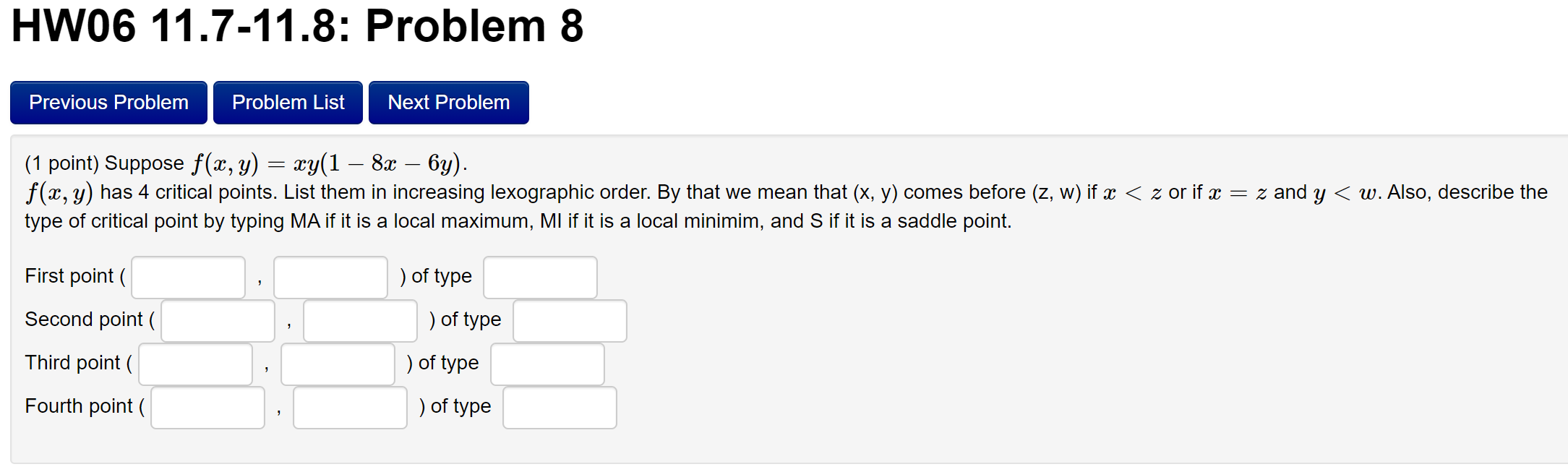
Task: Open the Problem List
Action: (x=287, y=102)
